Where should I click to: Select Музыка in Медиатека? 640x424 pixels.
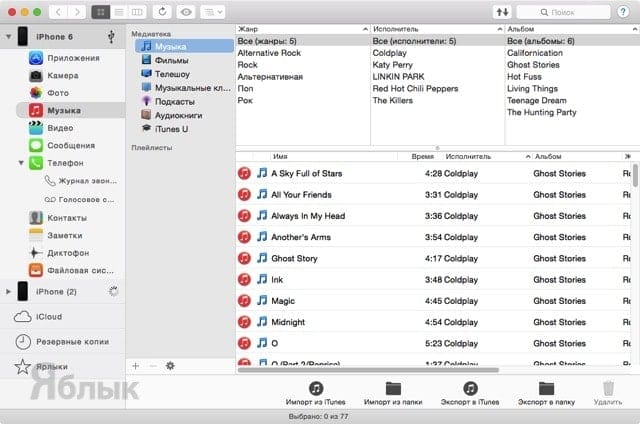coord(184,46)
